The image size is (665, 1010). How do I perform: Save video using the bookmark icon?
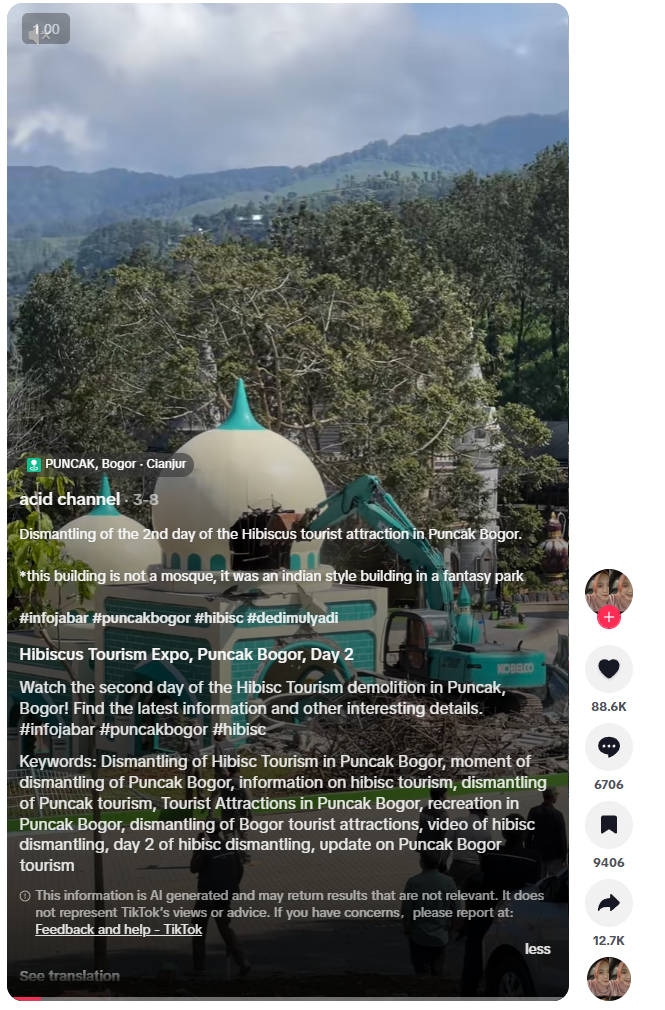608,824
